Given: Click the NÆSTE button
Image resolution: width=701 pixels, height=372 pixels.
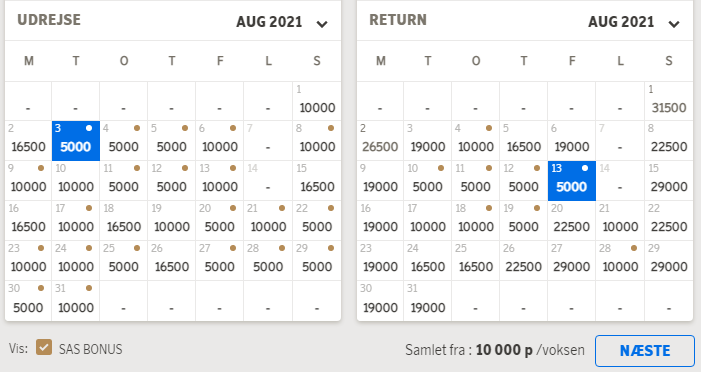Looking at the screenshot, I should coord(645,351).
